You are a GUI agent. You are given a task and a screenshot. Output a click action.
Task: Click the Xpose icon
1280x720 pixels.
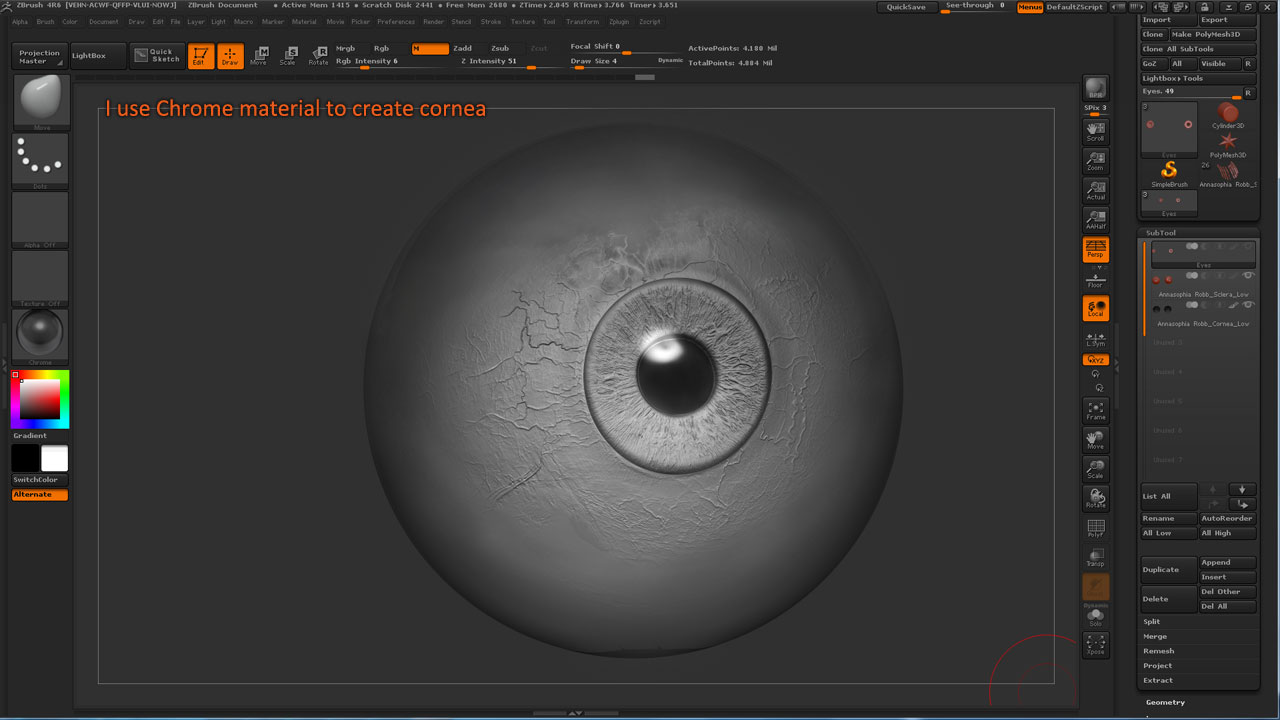[x=1096, y=645]
